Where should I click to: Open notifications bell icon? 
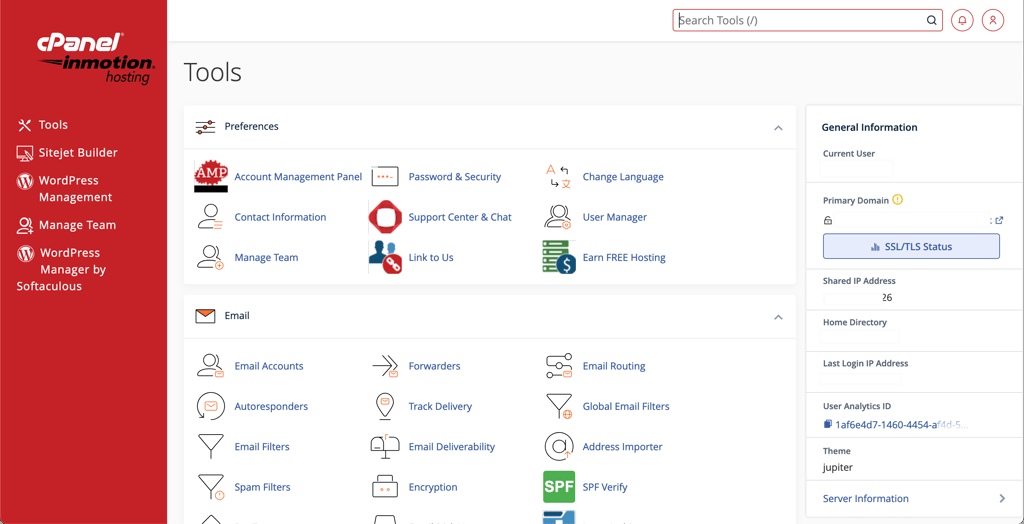[x=962, y=20]
